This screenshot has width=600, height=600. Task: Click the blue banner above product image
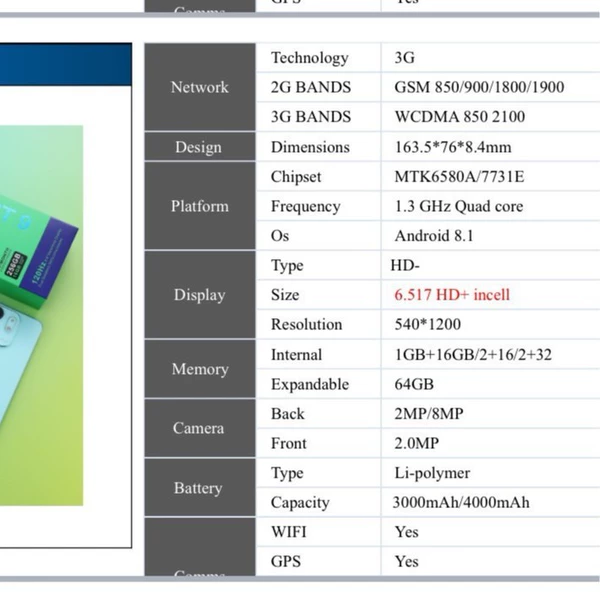click(66, 64)
